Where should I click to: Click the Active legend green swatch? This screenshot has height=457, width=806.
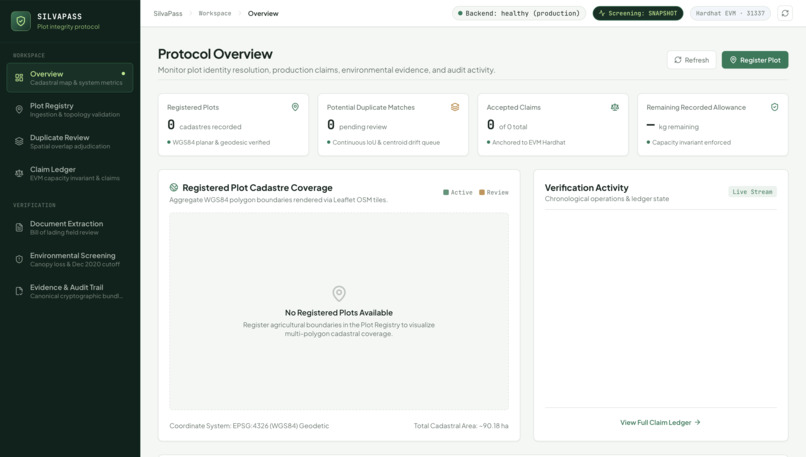[x=446, y=192]
